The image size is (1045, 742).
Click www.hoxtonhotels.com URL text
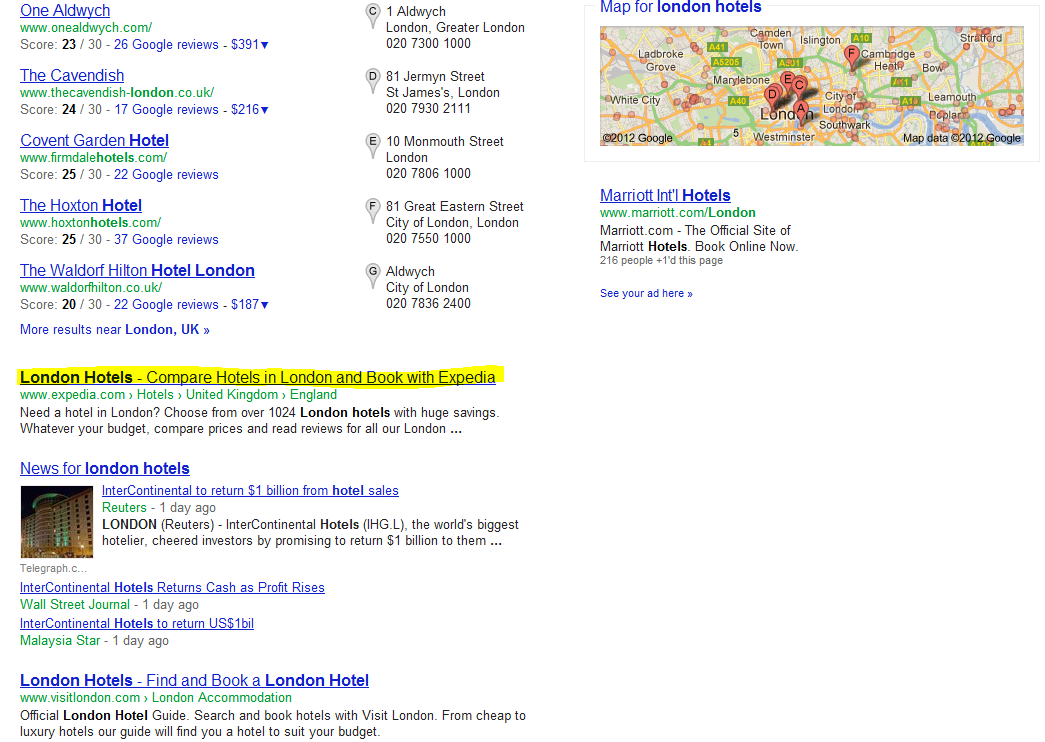click(91, 223)
